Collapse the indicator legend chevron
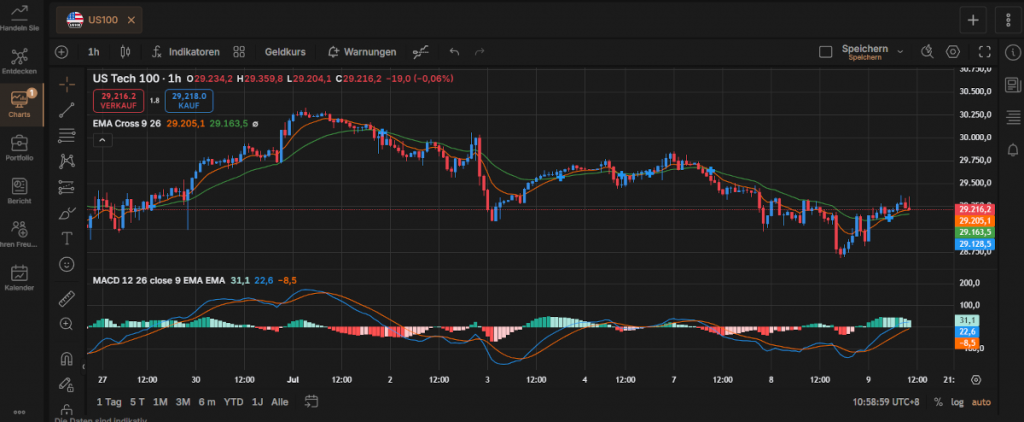 point(103,140)
